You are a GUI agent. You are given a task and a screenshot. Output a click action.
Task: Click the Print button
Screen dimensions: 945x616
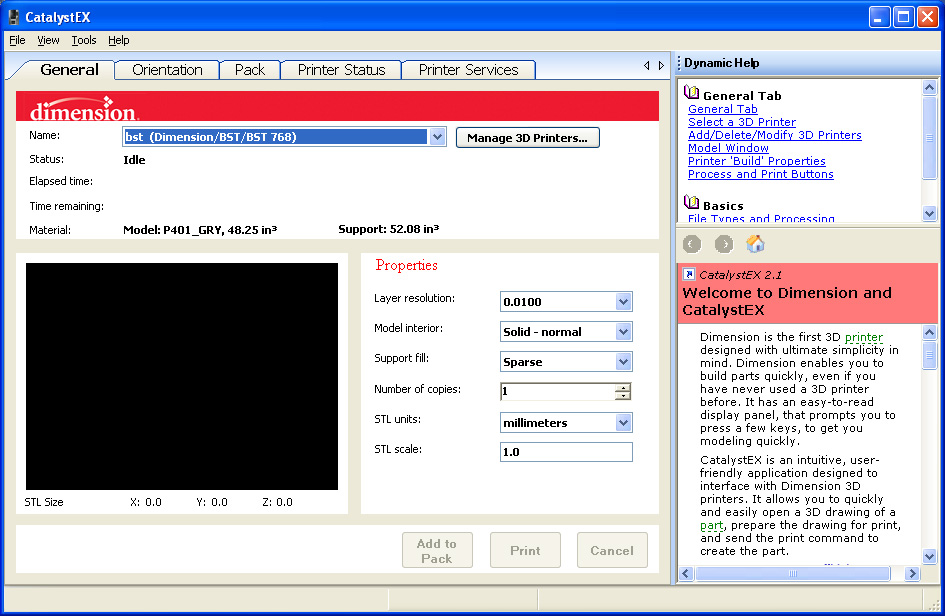pyautogui.click(x=525, y=550)
